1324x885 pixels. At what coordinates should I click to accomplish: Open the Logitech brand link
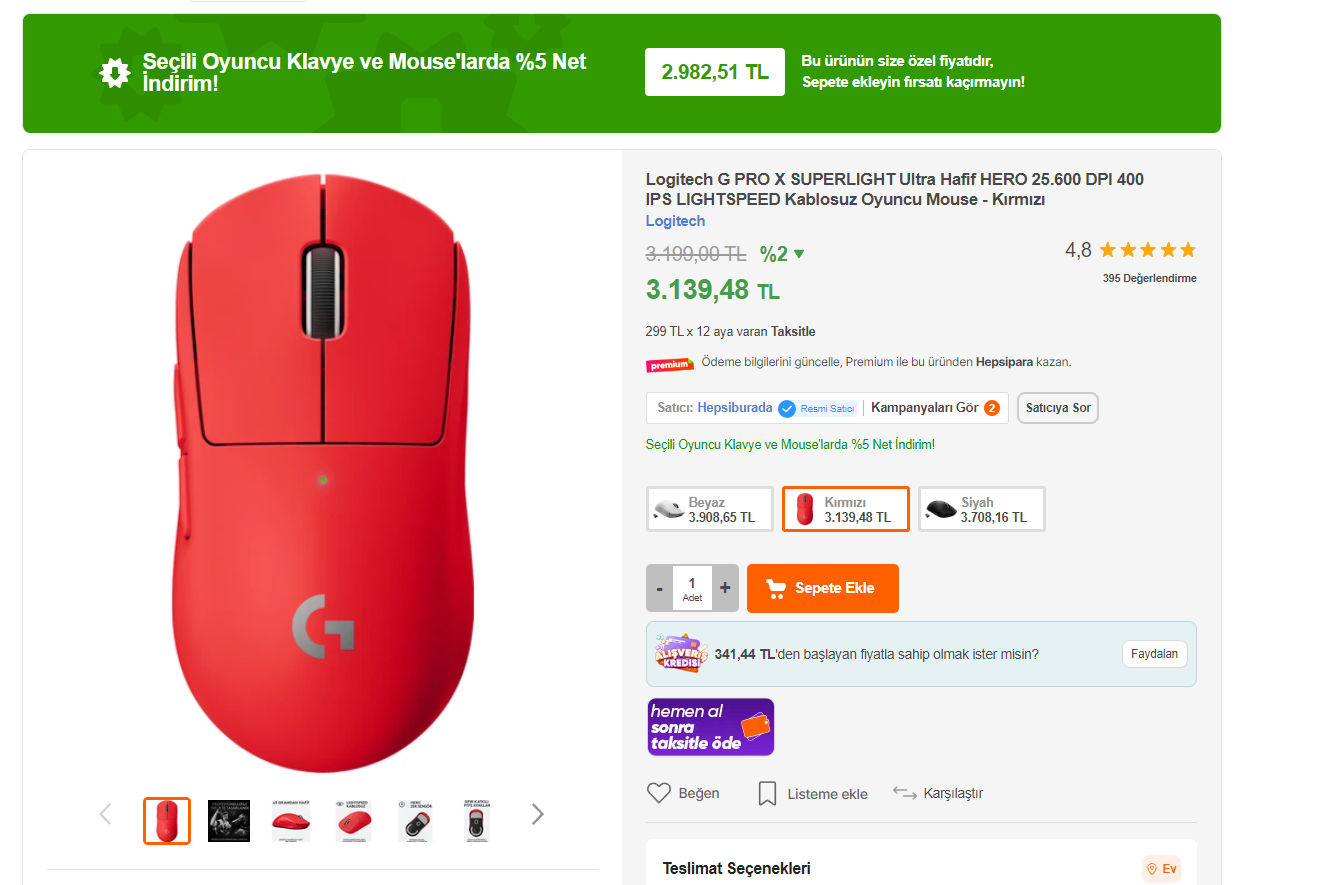[x=675, y=221]
